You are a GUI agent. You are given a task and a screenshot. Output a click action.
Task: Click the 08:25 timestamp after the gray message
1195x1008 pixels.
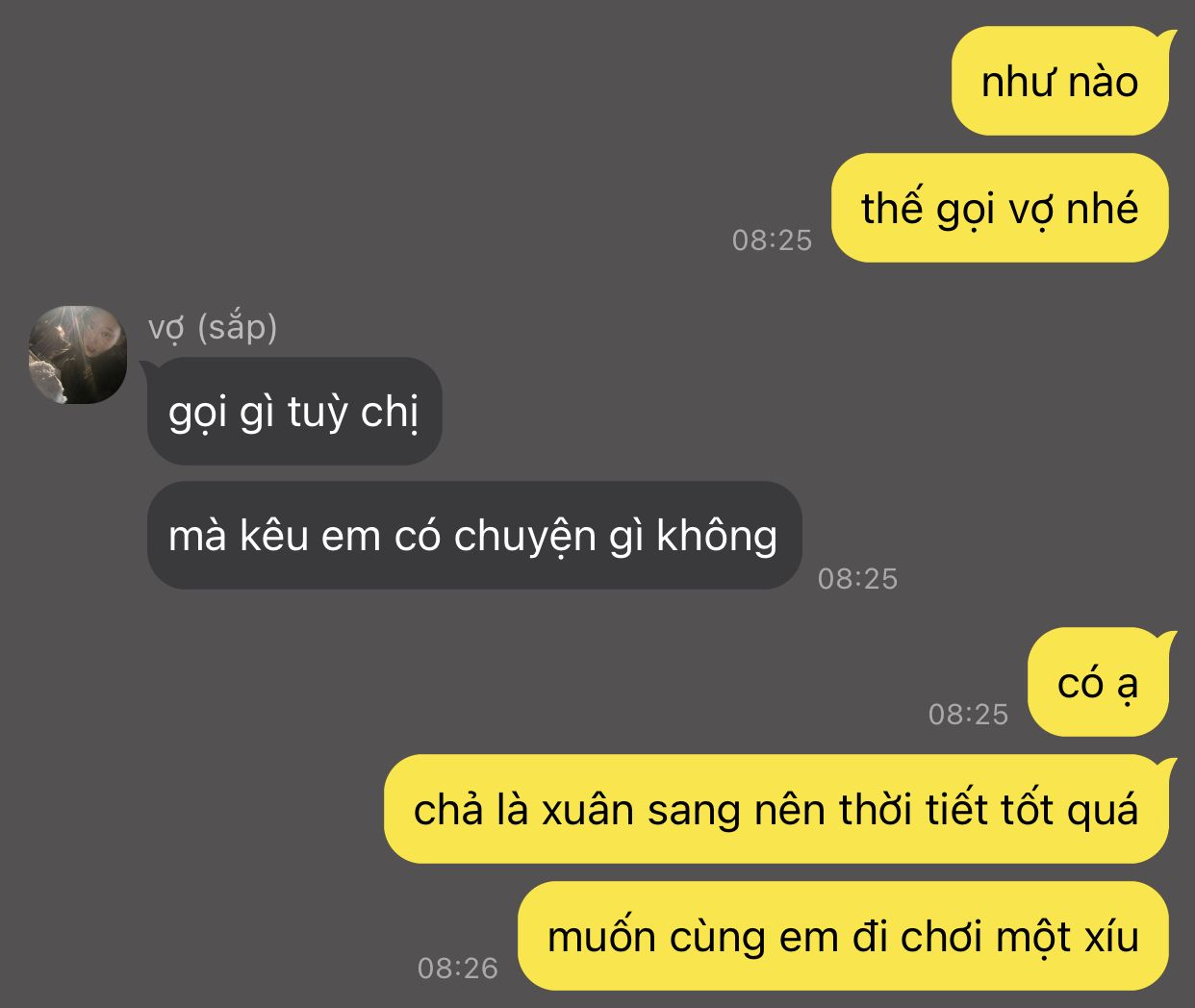857,578
